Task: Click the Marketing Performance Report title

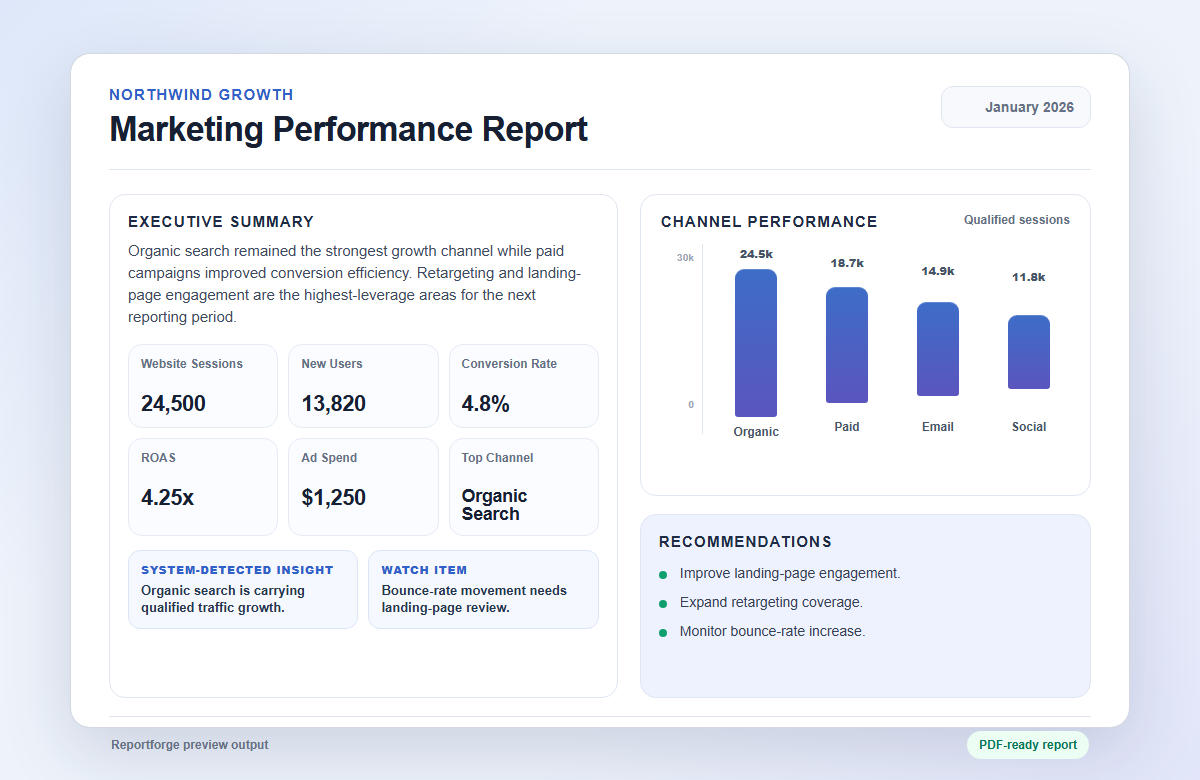Action: tap(348, 130)
